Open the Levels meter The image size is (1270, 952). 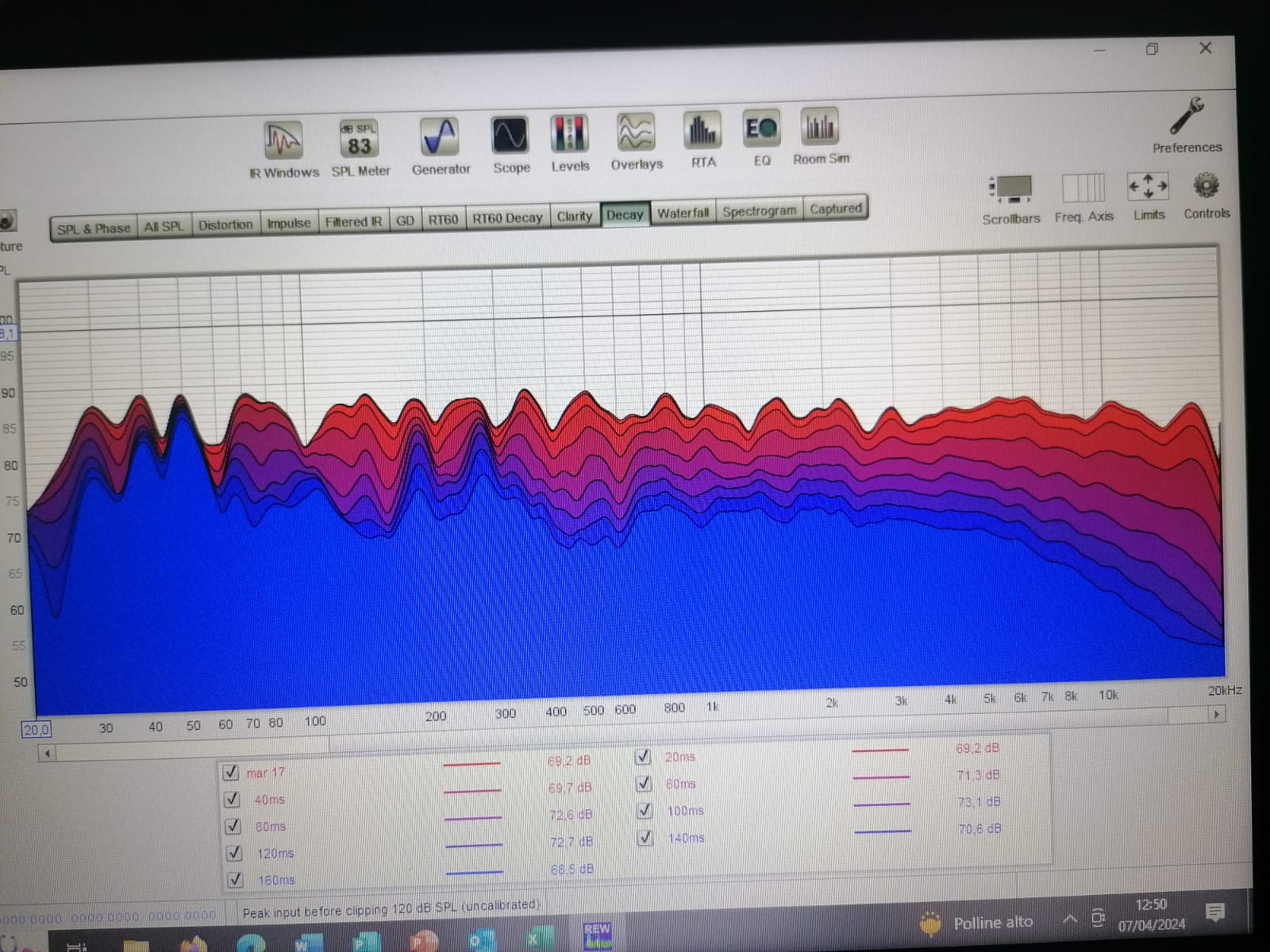point(570,143)
